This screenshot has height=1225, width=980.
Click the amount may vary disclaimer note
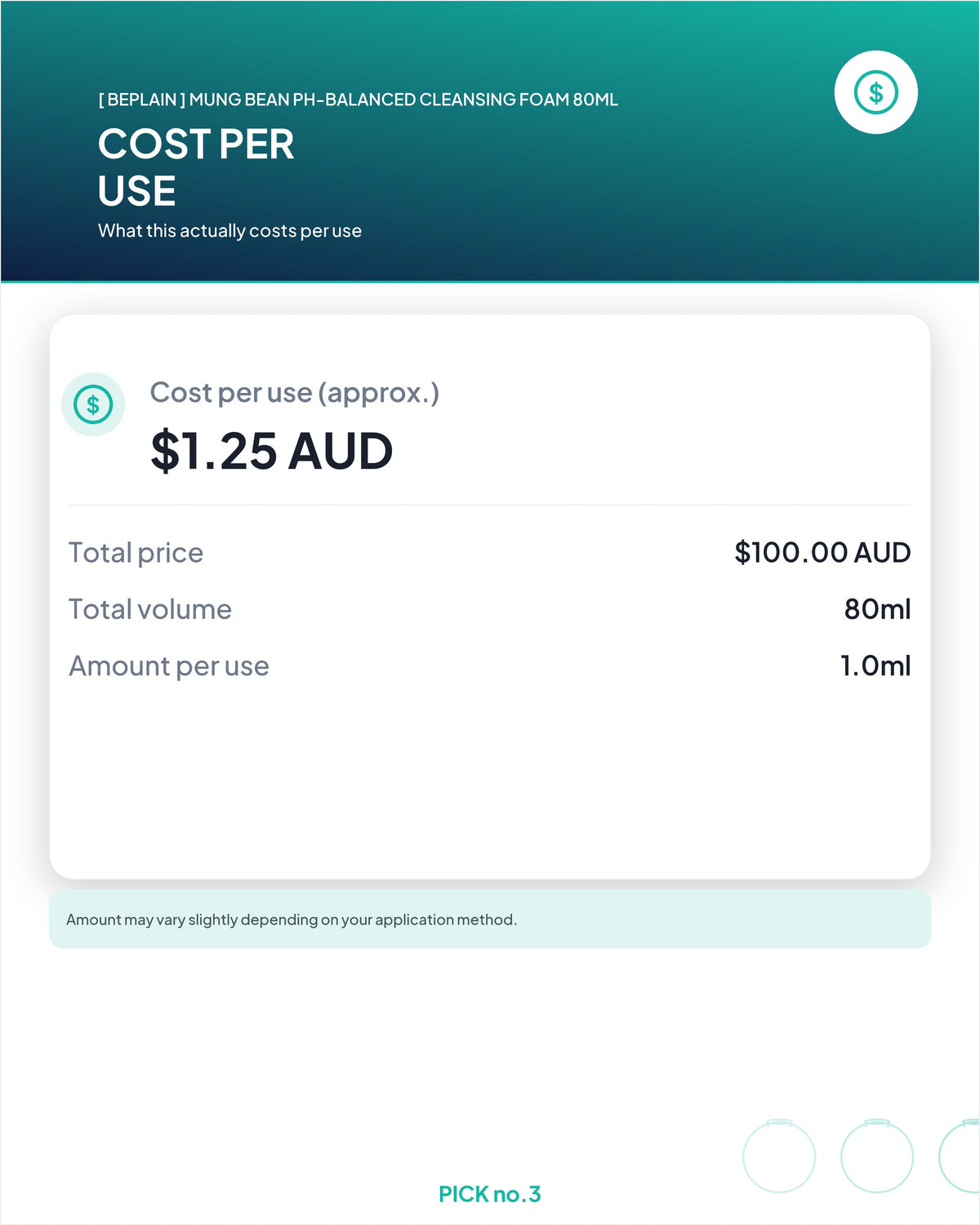click(490, 920)
